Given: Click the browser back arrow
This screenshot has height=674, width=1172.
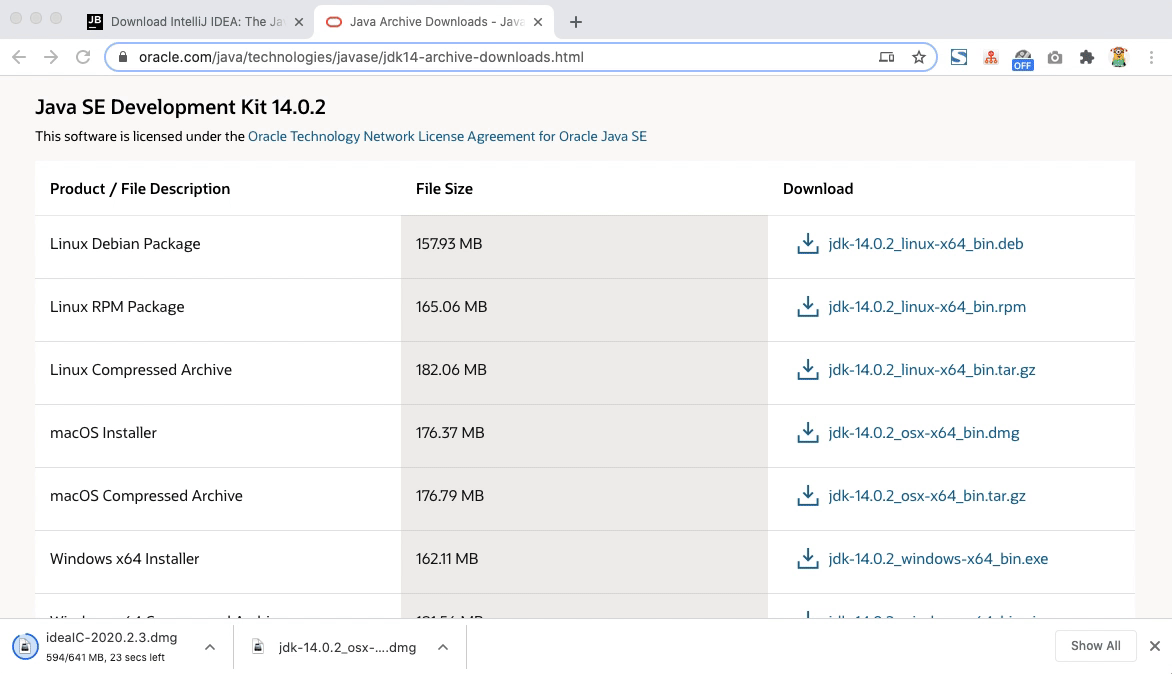Looking at the screenshot, I should pyautogui.click(x=19, y=57).
